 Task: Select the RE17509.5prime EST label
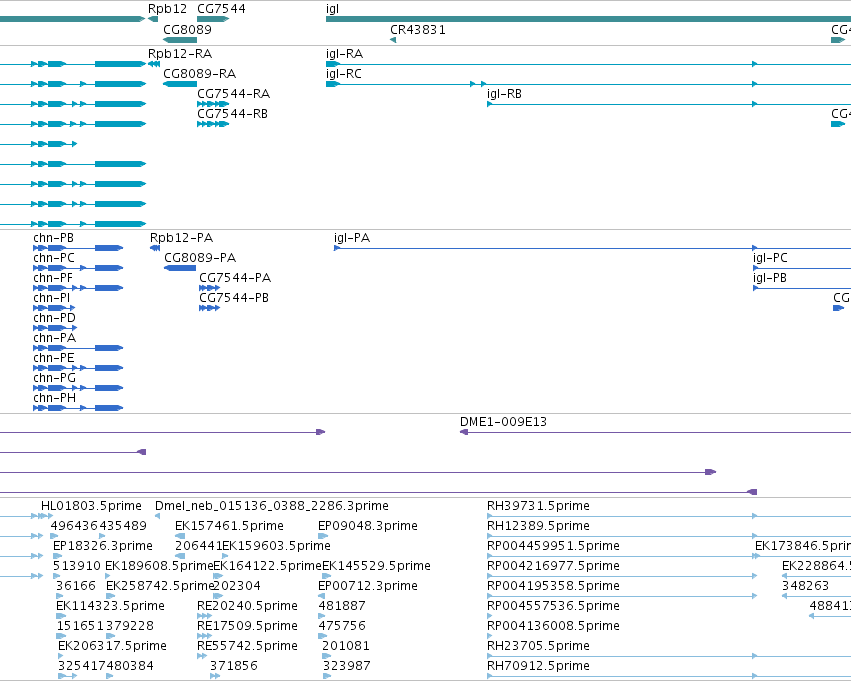[x=247, y=626]
